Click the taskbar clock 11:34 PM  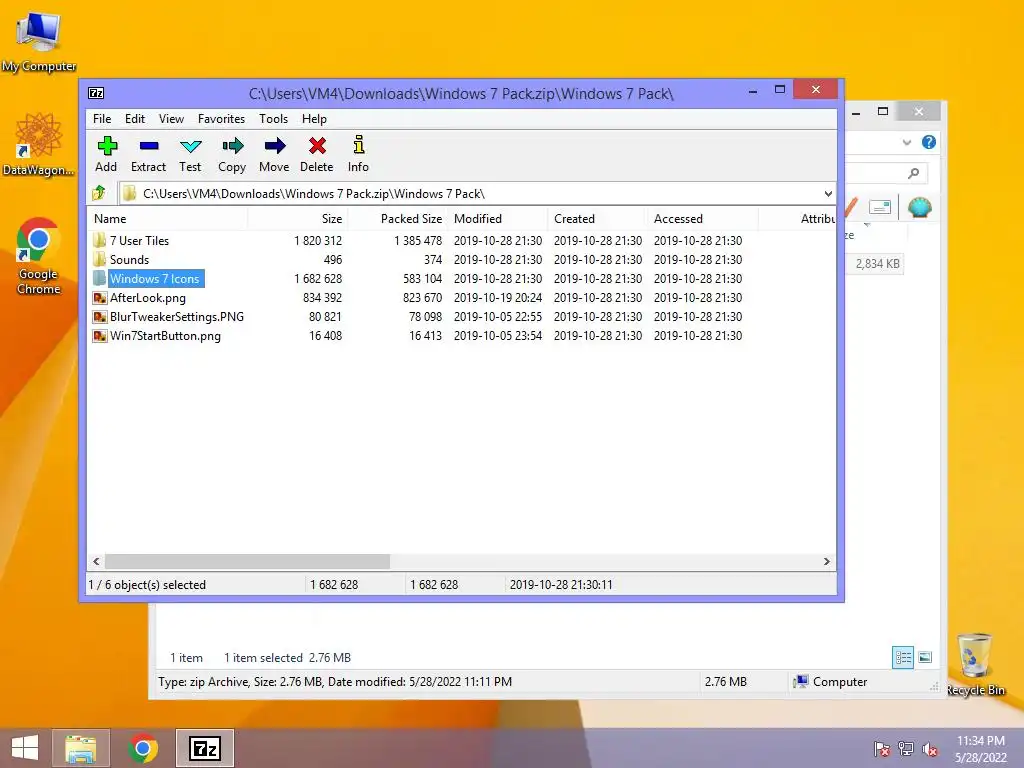(981, 741)
